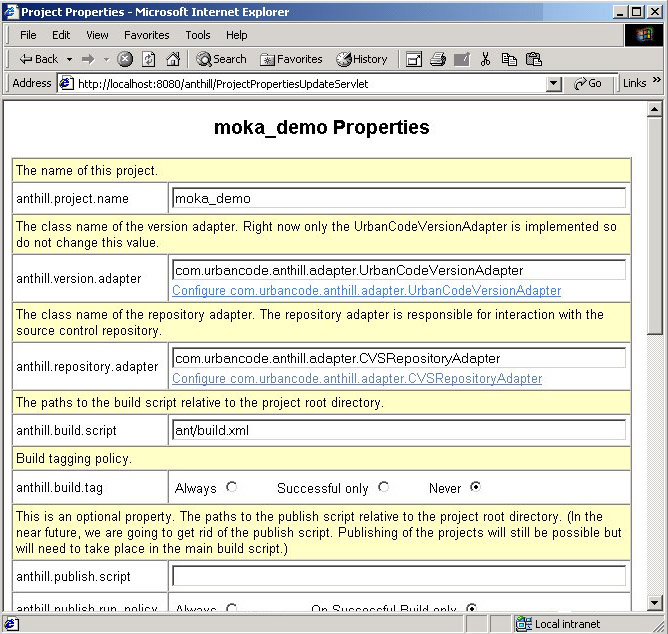The width and height of the screenshot is (668, 634).
Task: Click the Cut scissors icon
Action: pyautogui.click(x=485, y=59)
